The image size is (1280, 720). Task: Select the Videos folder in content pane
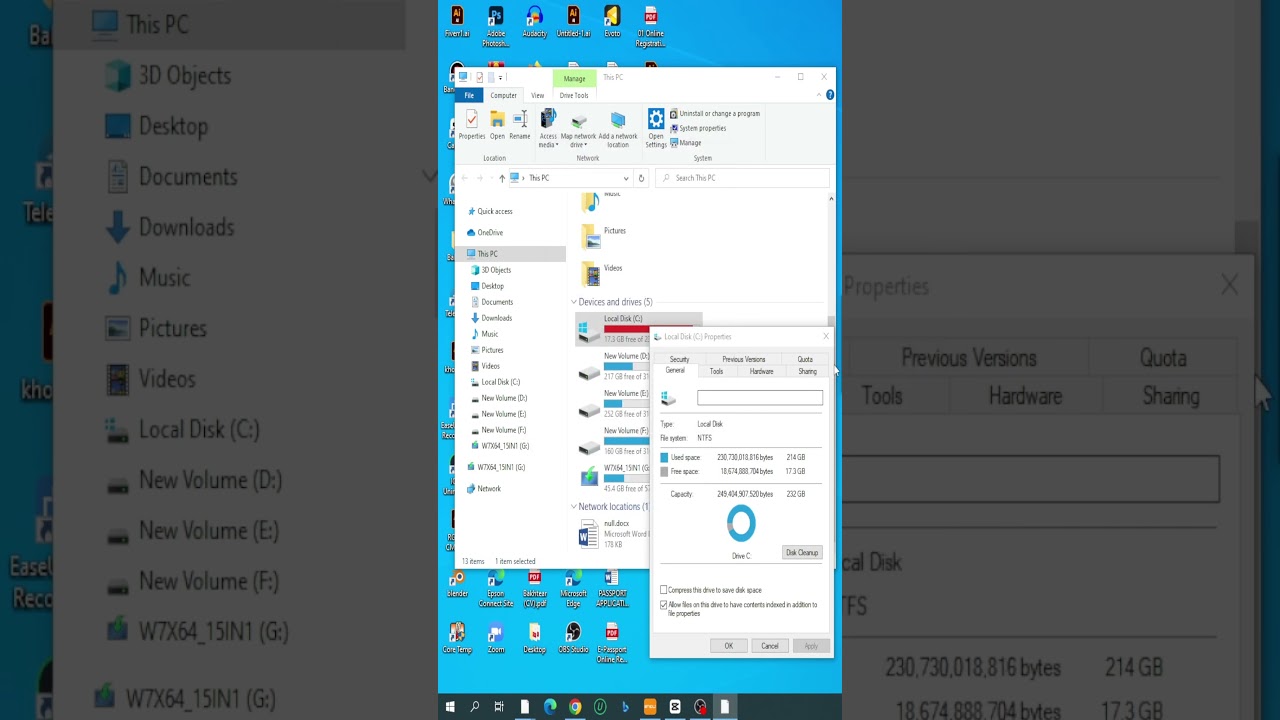coord(601,272)
